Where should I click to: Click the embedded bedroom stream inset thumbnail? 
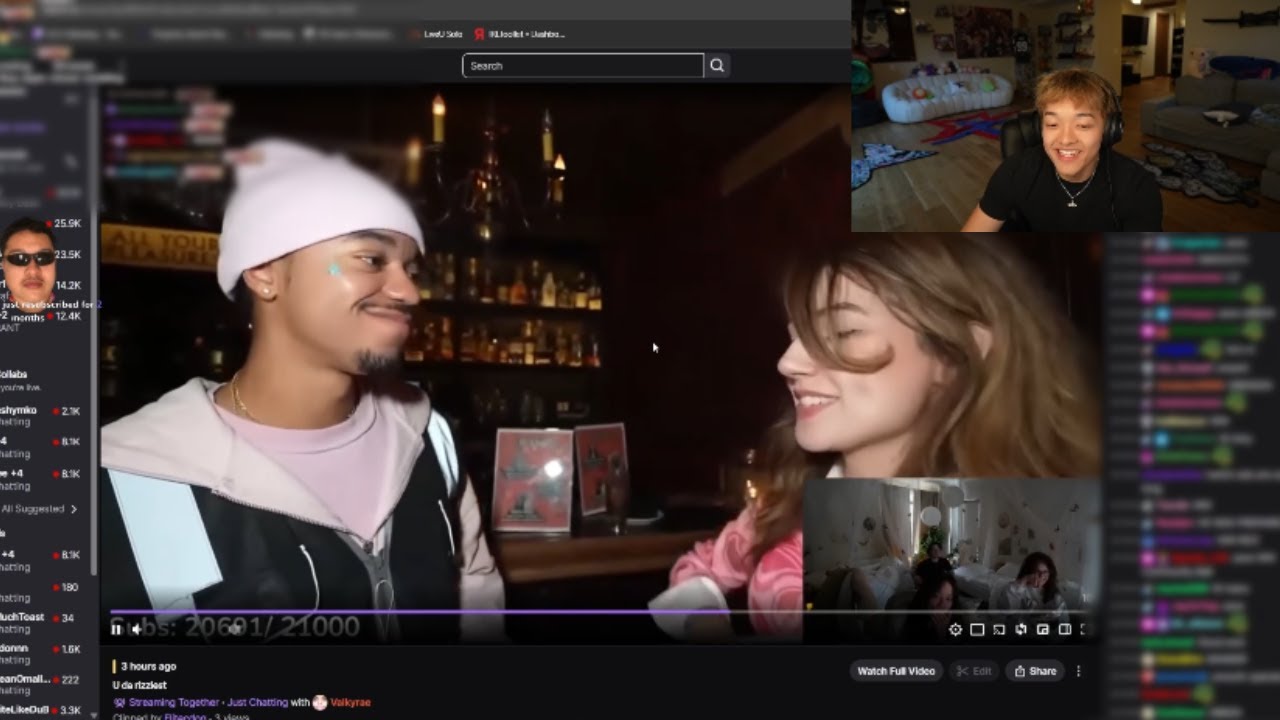coord(951,558)
